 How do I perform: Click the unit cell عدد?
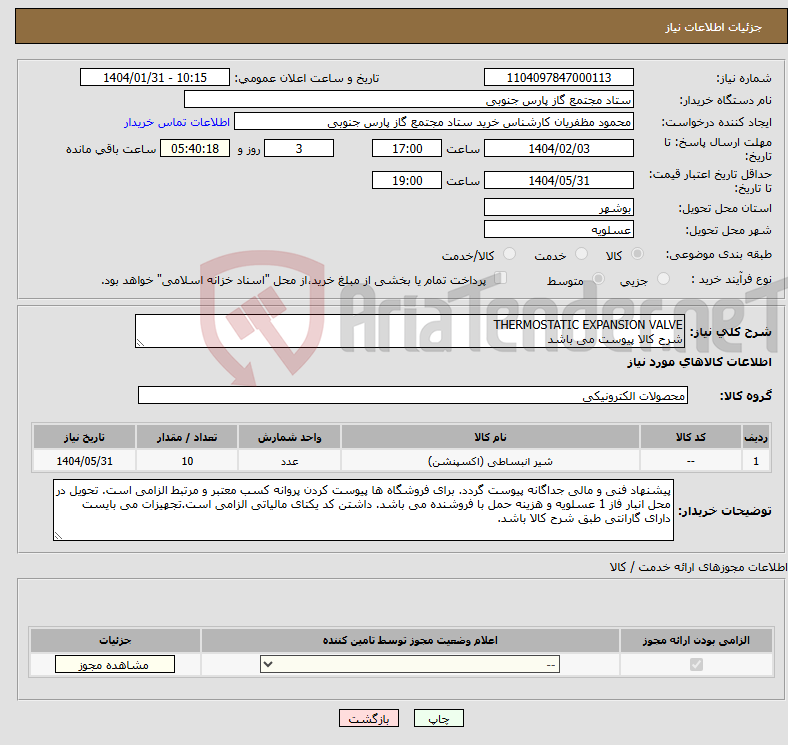click(x=289, y=461)
